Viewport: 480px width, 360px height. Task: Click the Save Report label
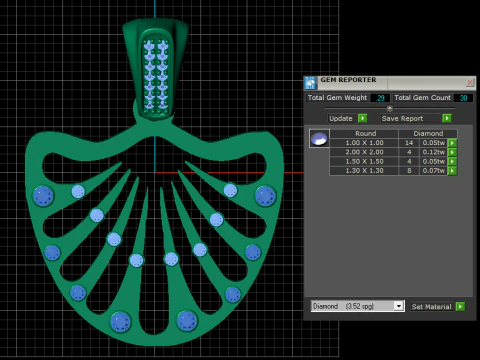pyautogui.click(x=402, y=119)
